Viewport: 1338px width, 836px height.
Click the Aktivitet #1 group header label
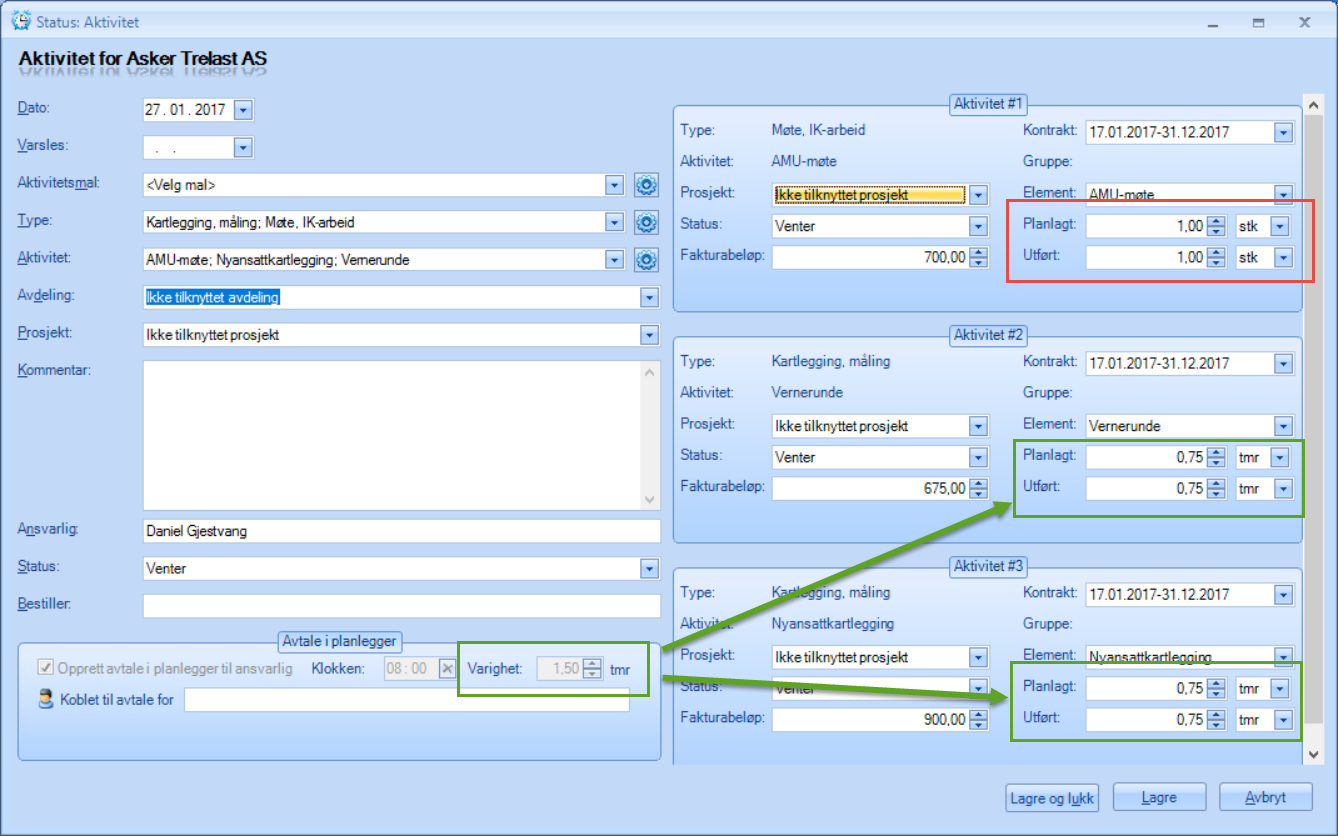(x=988, y=104)
